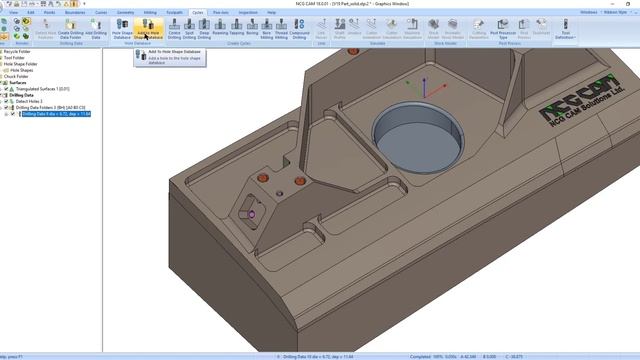Toggle Drilling Data Folders 3 checkbox
Screen dimensions: 640x360
coord(6,107)
